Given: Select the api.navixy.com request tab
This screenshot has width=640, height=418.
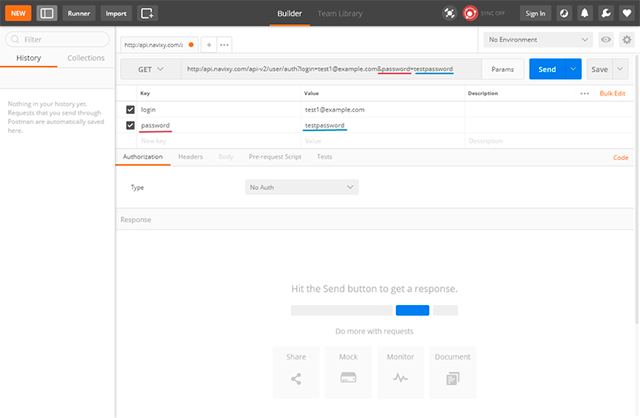Looking at the screenshot, I should click(x=159, y=44).
